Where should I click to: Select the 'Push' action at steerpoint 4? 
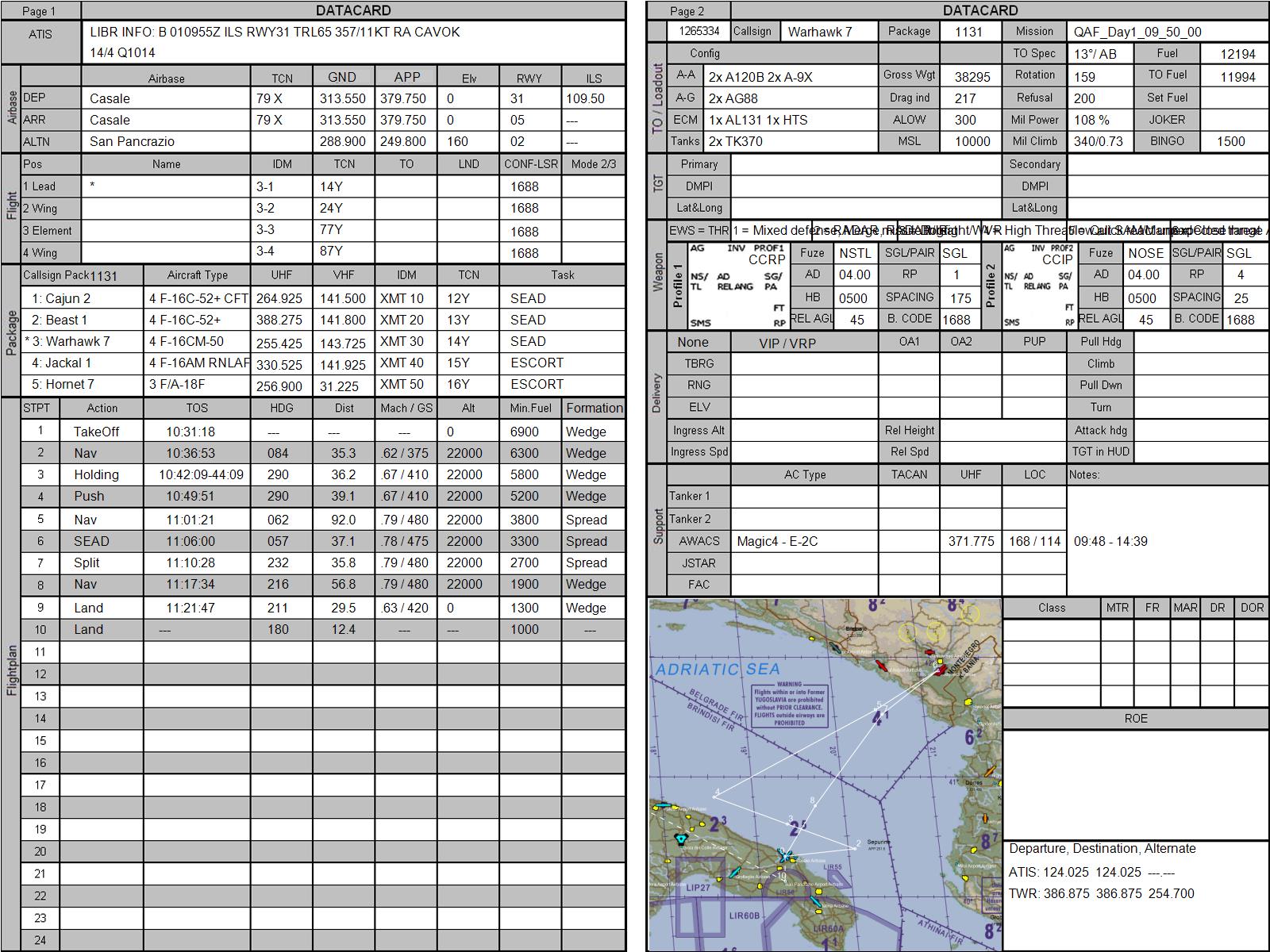click(x=89, y=496)
